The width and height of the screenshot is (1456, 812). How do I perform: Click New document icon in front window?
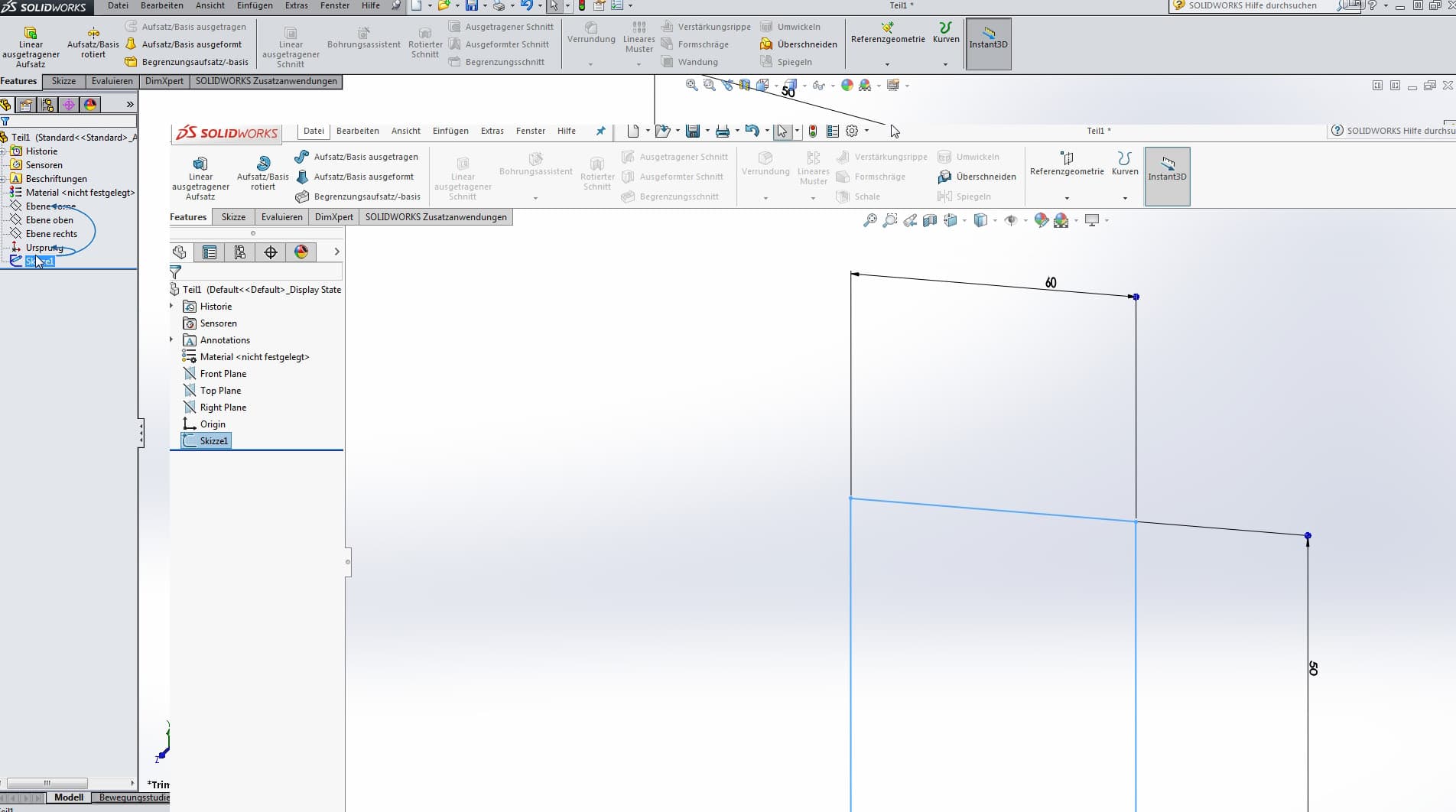(x=632, y=132)
